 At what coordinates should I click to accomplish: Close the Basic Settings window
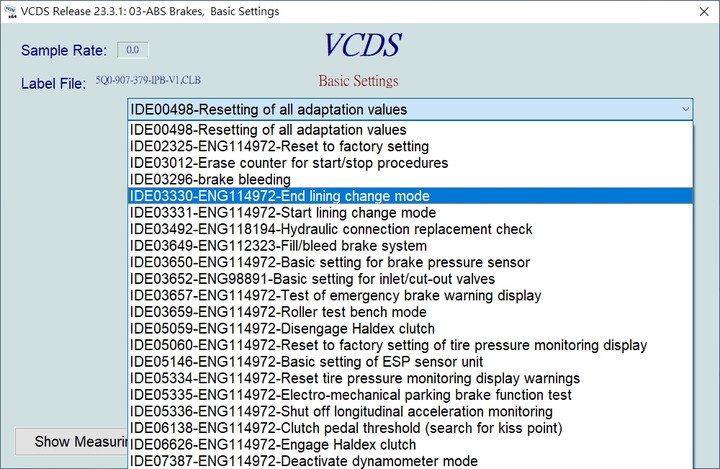704,11
